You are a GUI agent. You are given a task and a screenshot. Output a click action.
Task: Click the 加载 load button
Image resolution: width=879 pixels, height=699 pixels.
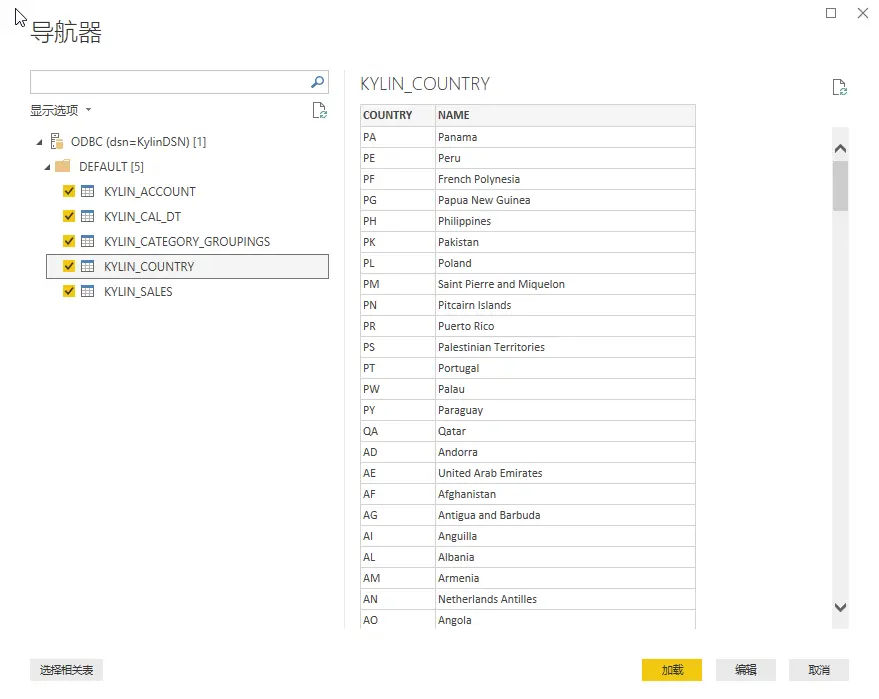point(672,670)
